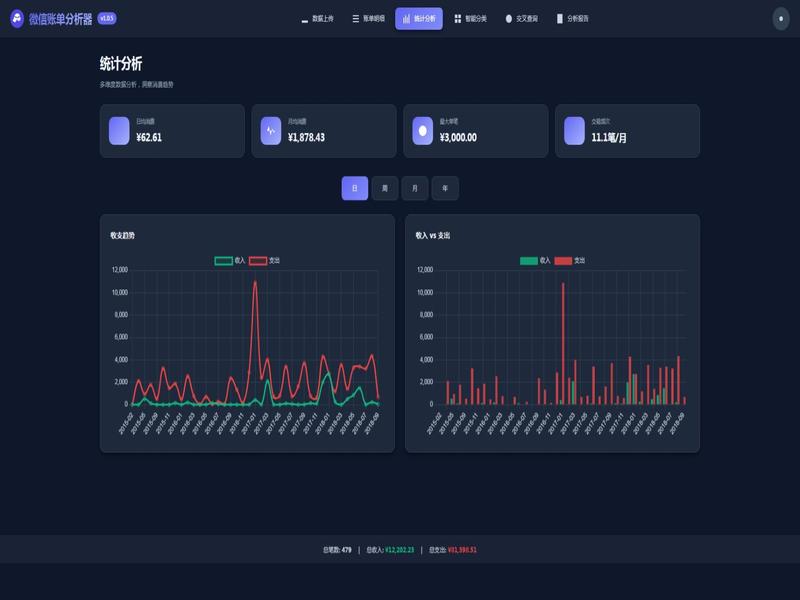The image size is (800, 600).
Task: Click the ¥62.61 daily average value
Action: point(149,137)
